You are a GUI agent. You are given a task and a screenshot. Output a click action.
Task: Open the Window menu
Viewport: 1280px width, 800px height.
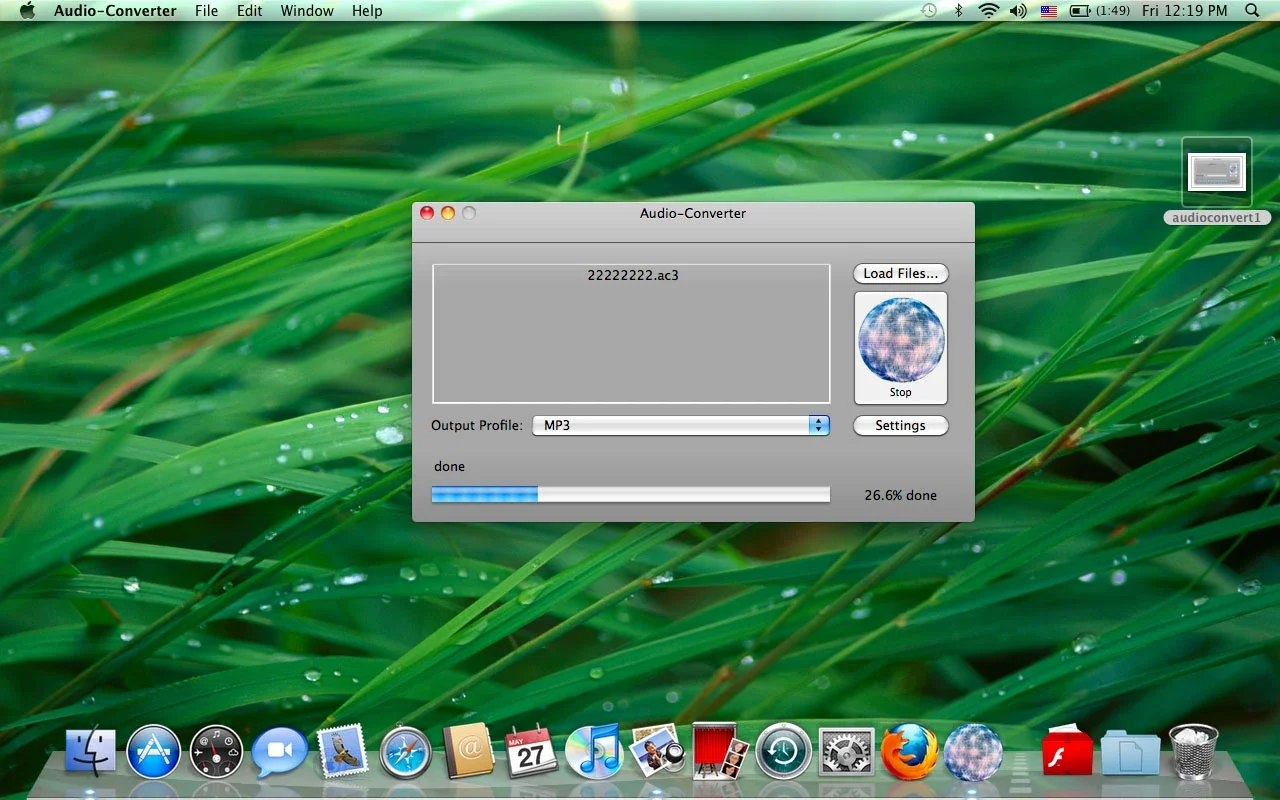[307, 11]
